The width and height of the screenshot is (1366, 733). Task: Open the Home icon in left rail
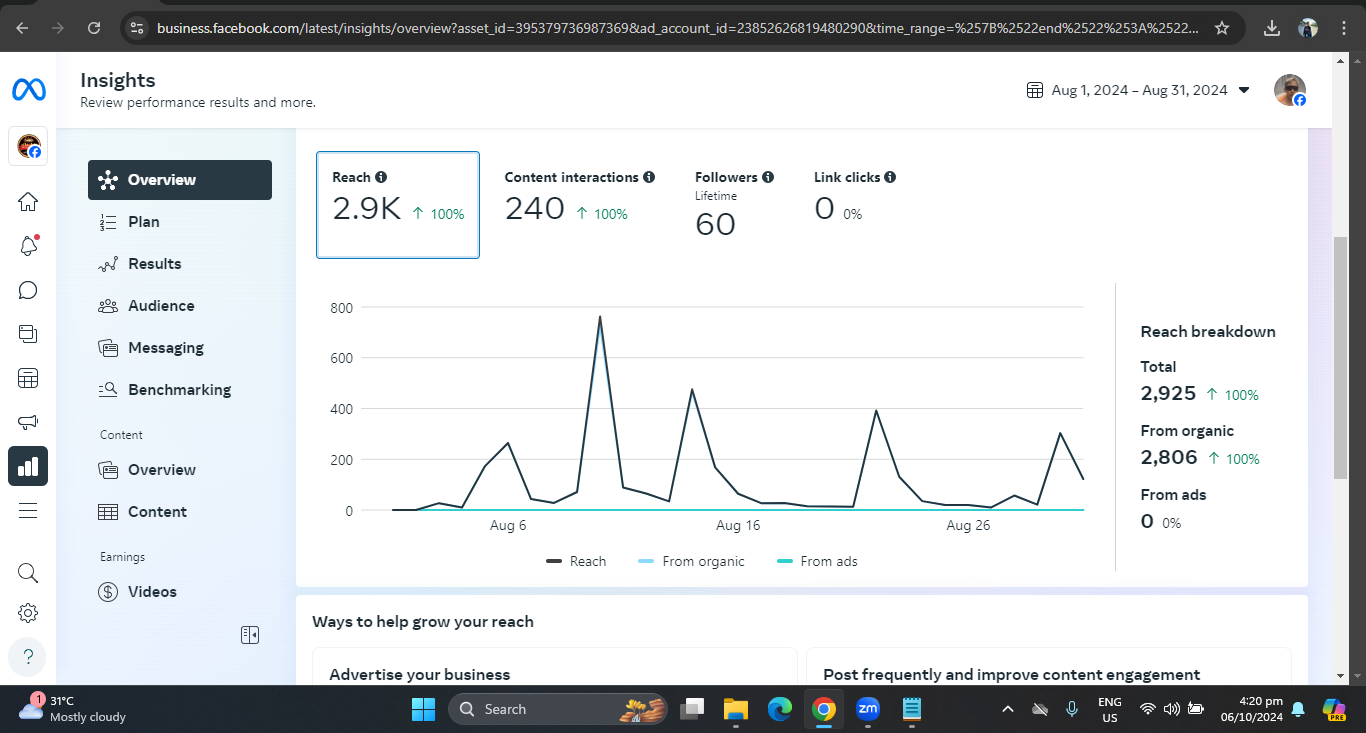point(28,202)
